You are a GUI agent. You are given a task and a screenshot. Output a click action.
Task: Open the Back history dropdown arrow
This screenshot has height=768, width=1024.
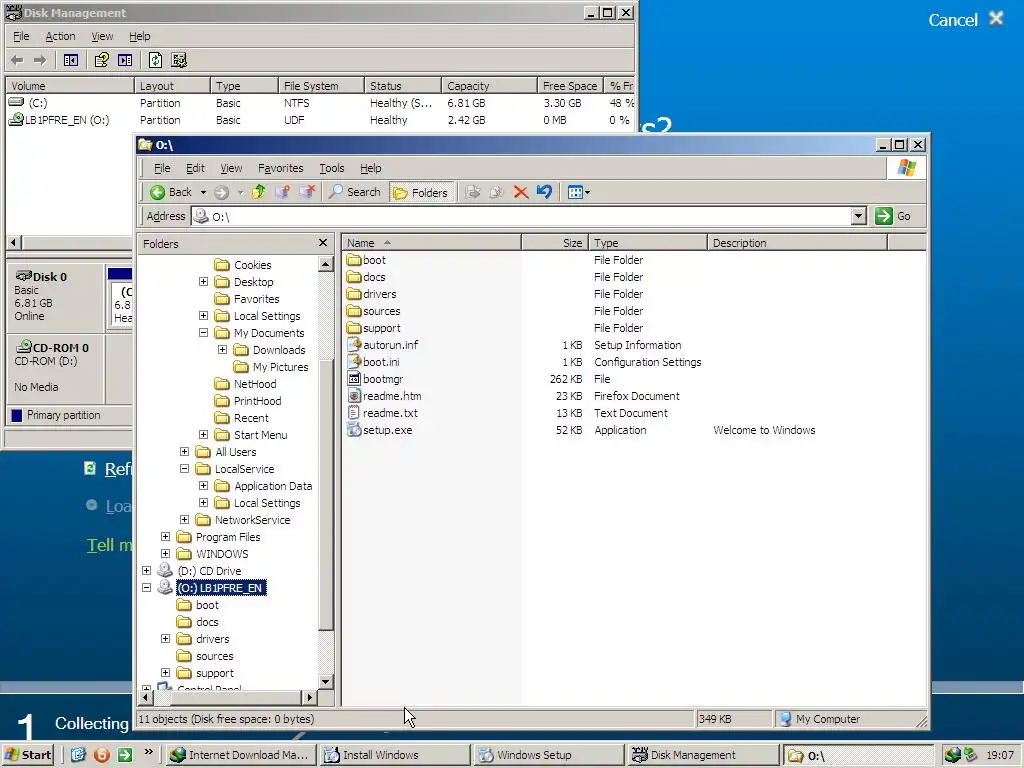(x=203, y=192)
